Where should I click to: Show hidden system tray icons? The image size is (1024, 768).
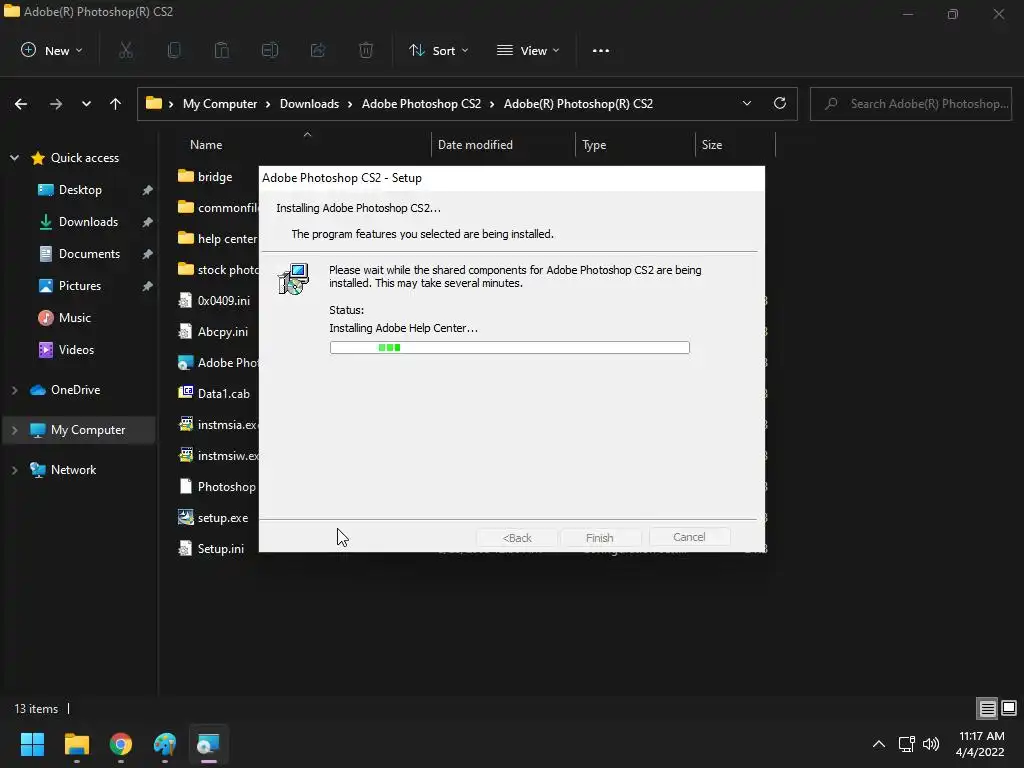879,744
